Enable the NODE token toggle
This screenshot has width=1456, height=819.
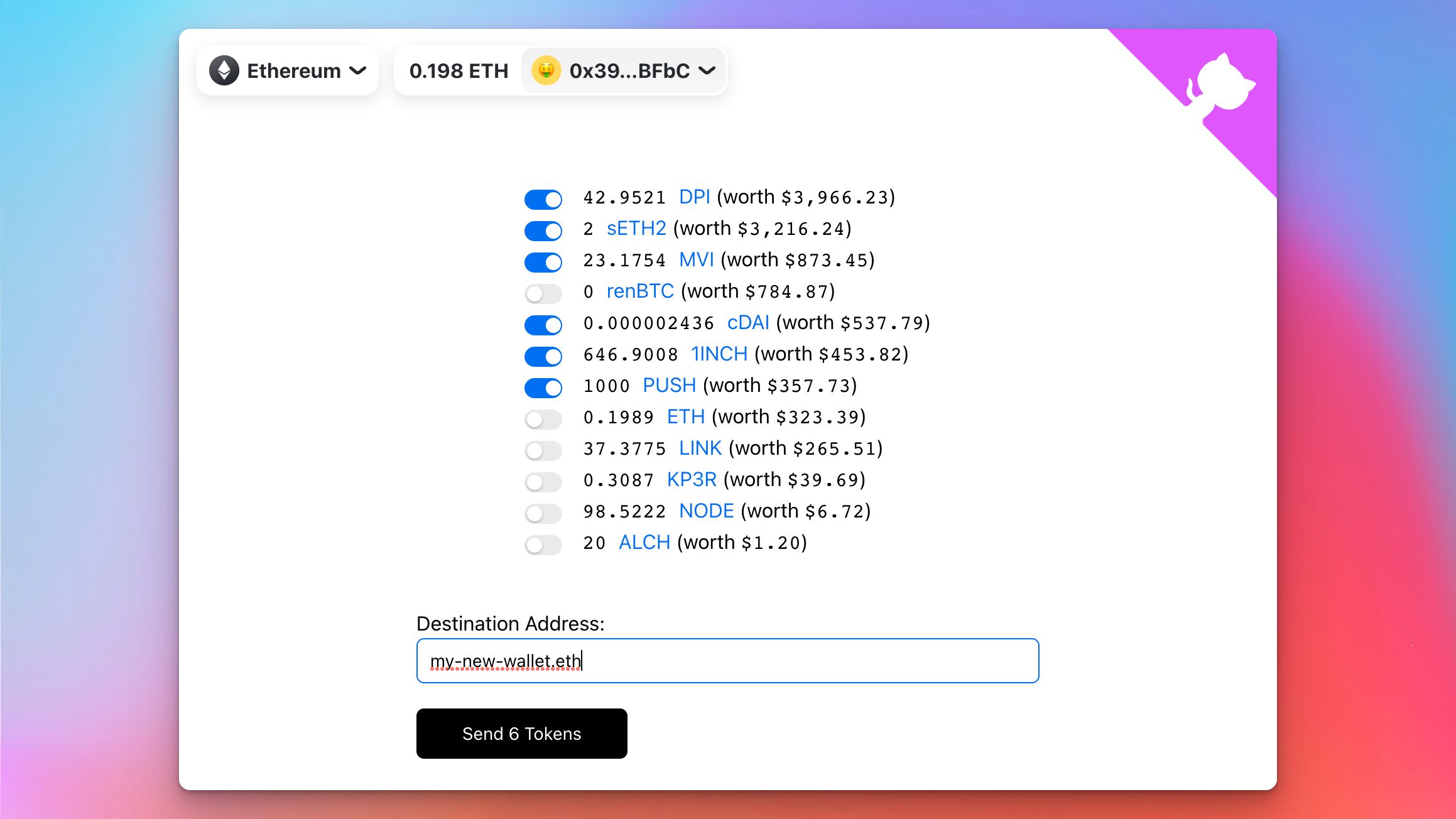point(543,513)
